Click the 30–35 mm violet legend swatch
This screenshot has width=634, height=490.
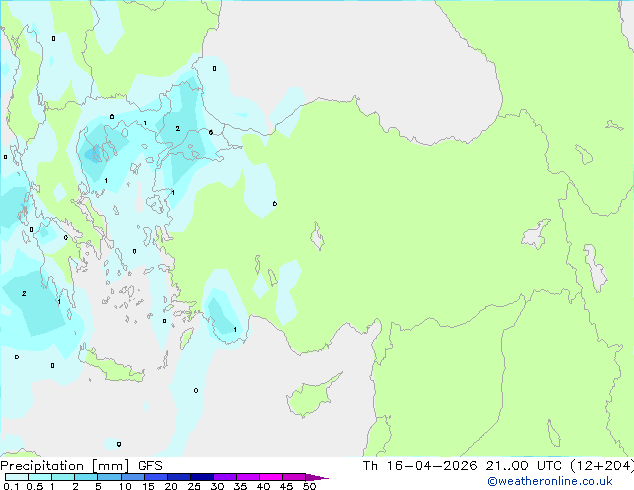tap(225, 477)
